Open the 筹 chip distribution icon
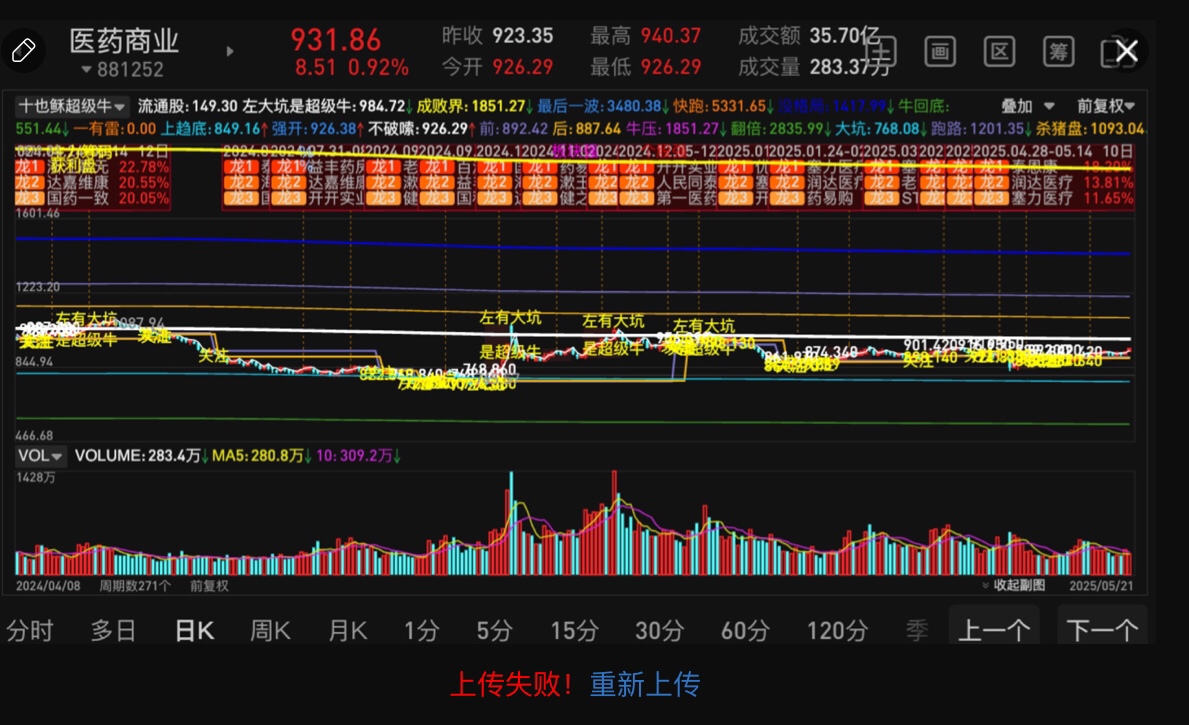This screenshot has height=725, width=1189. point(1058,52)
